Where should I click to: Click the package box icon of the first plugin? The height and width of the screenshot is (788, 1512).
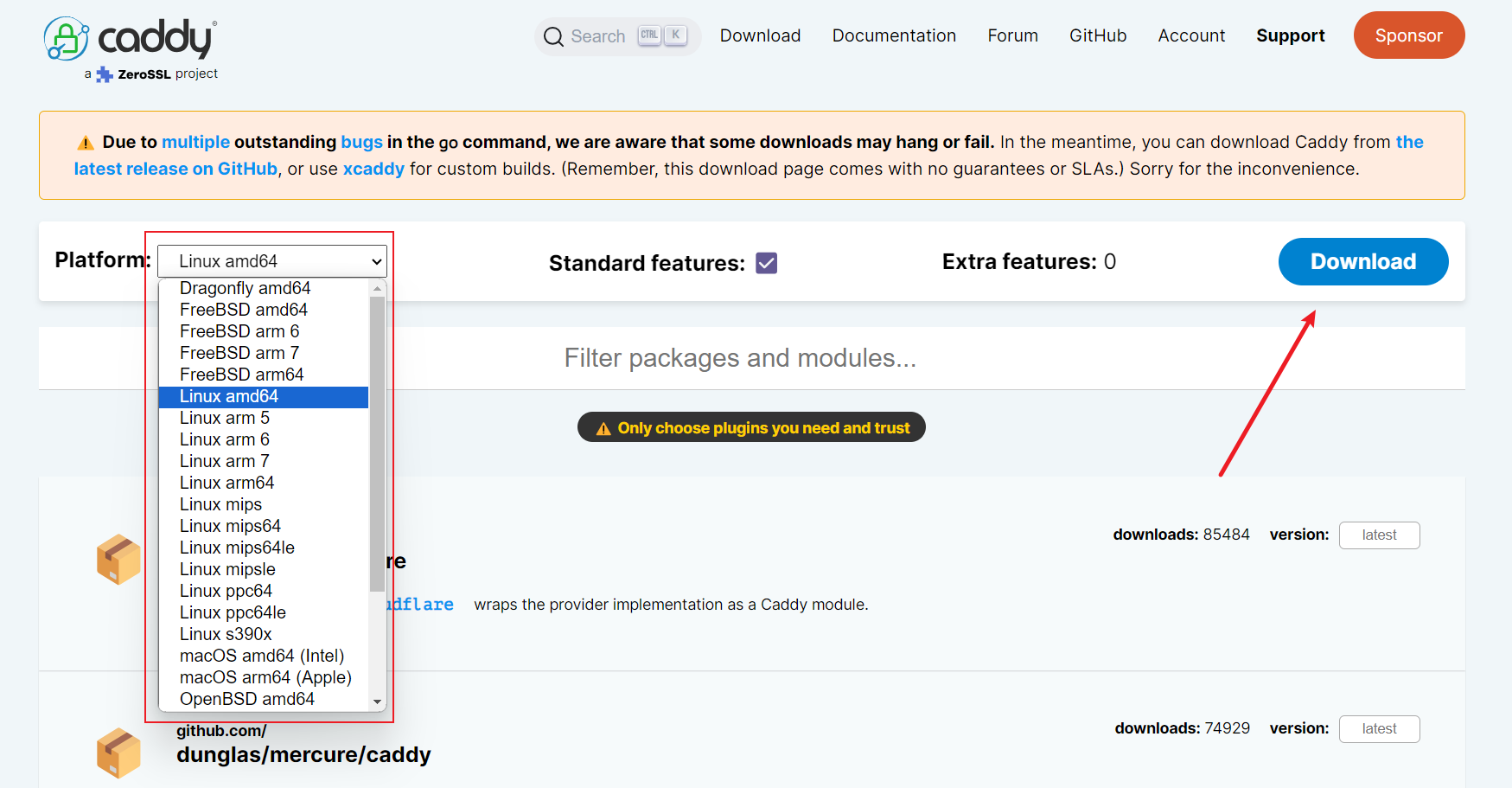click(x=118, y=560)
